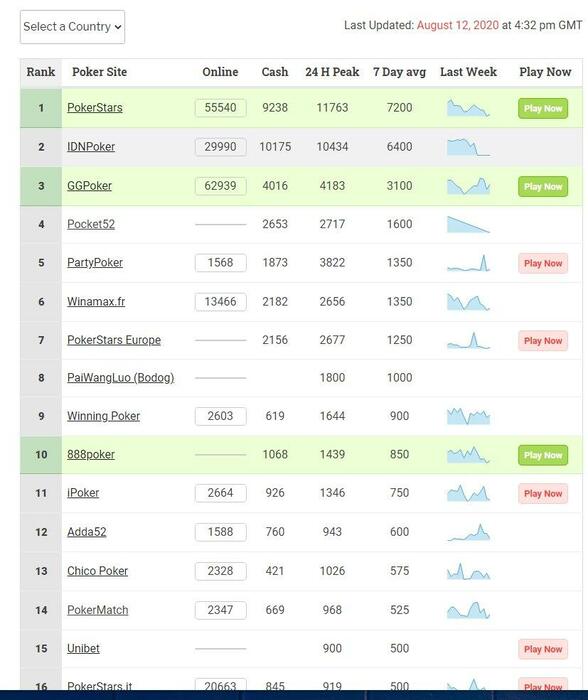Click the Winamax.fr weekly traffic chart

click(468, 302)
